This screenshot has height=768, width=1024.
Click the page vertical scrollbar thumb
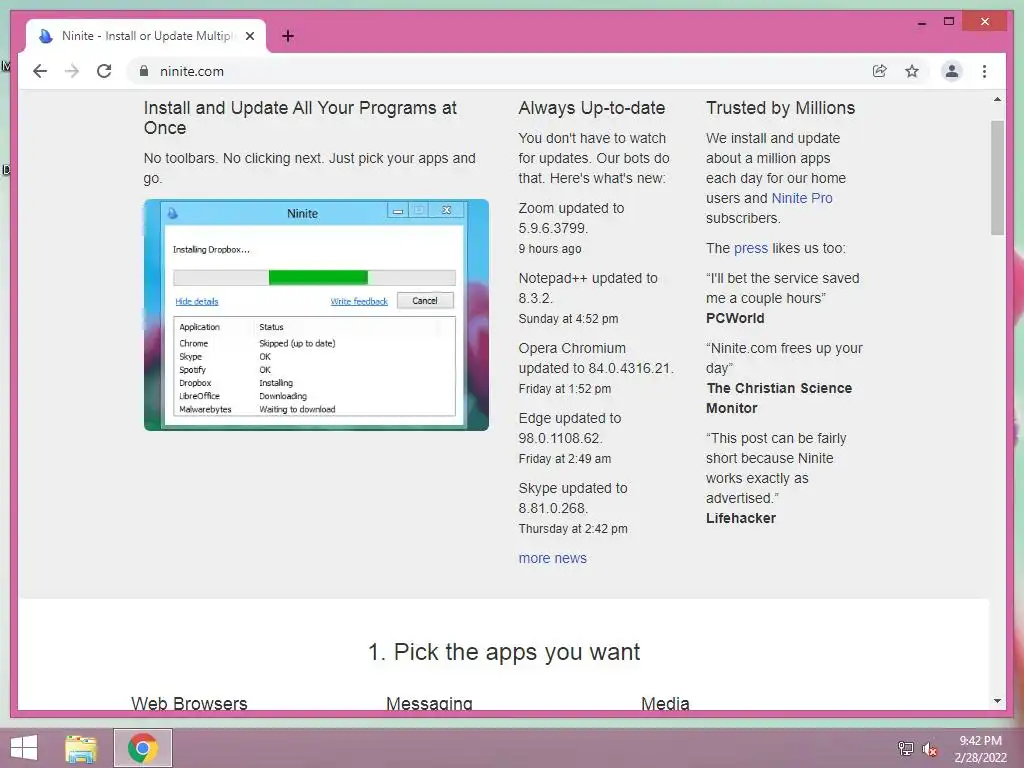(997, 178)
